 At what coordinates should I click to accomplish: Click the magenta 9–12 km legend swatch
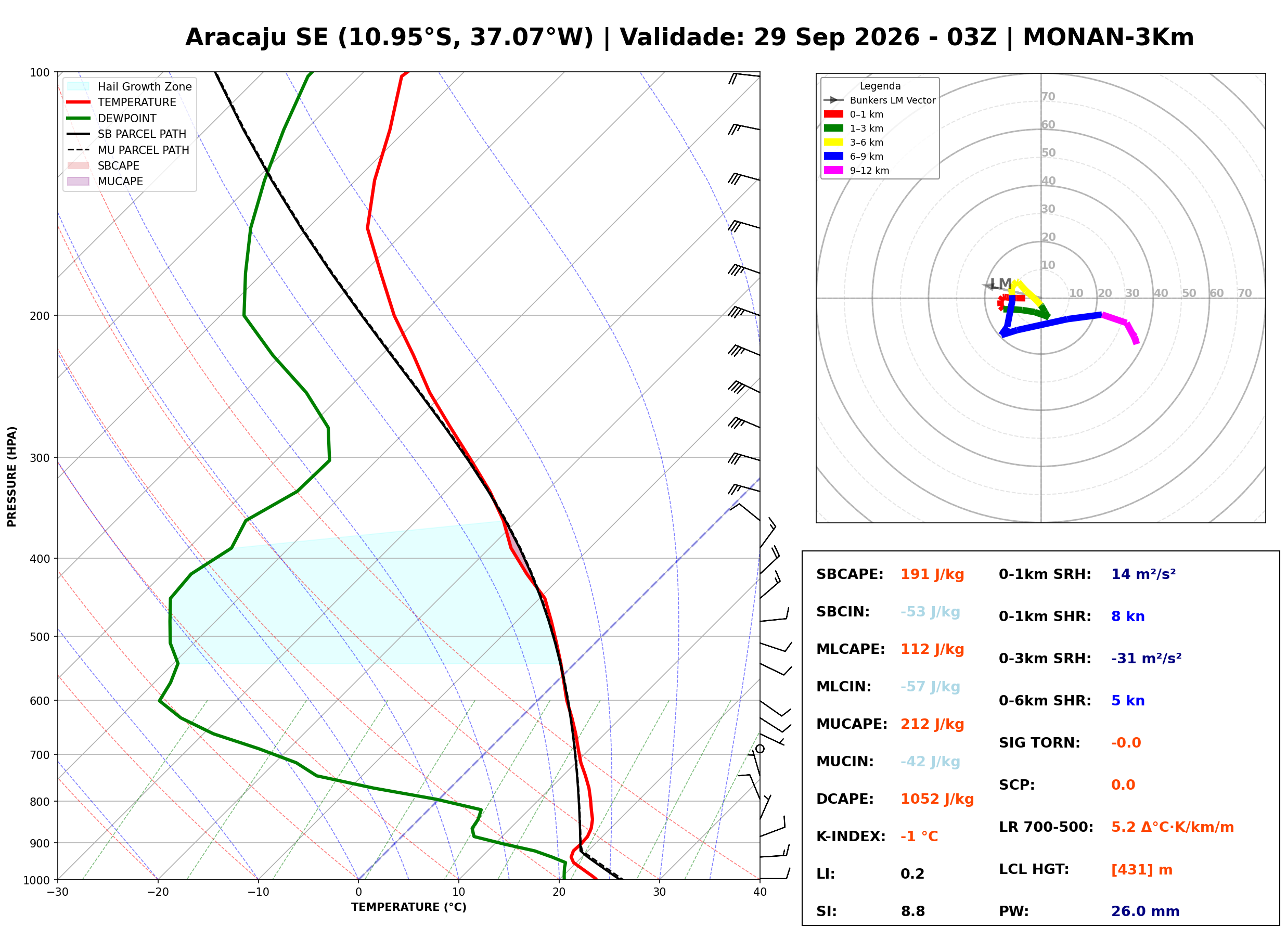[x=833, y=170]
